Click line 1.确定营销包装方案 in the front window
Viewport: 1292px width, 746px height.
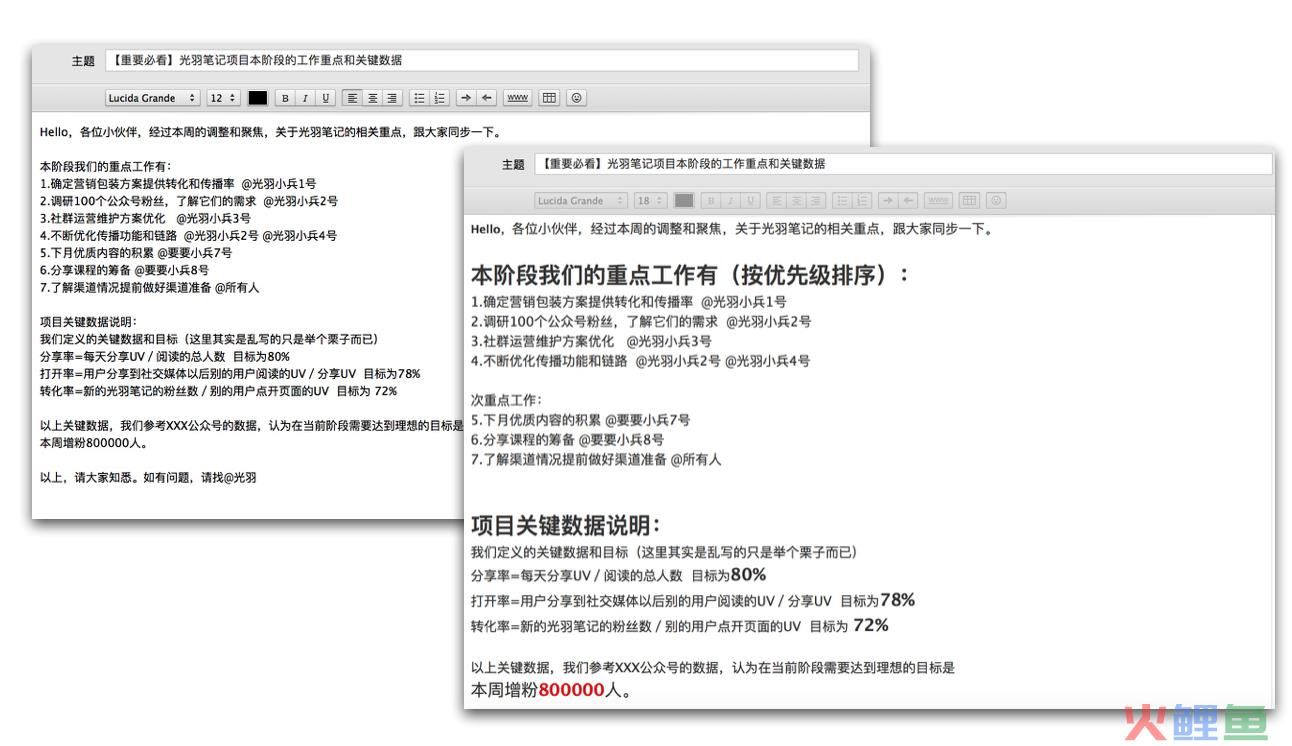[x=628, y=302]
